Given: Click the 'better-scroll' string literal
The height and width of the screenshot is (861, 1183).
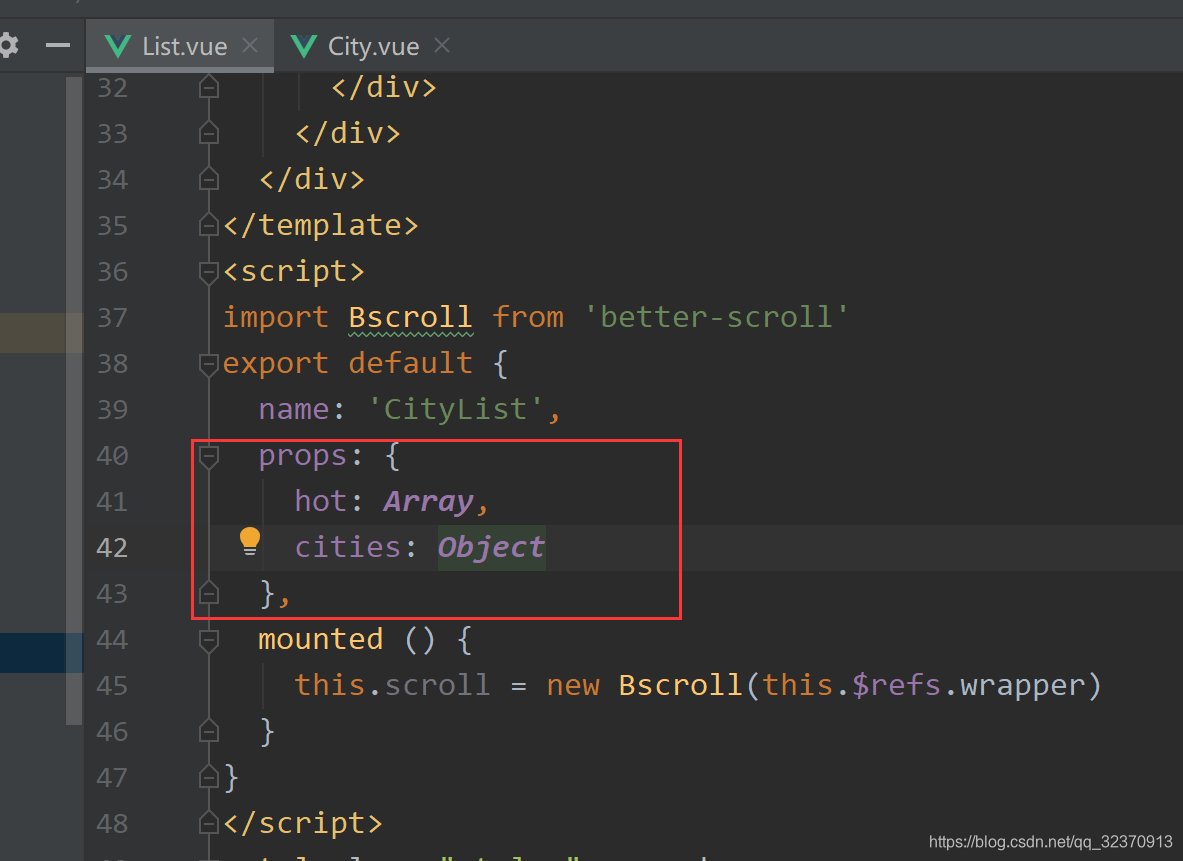Looking at the screenshot, I should tap(716, 317).
